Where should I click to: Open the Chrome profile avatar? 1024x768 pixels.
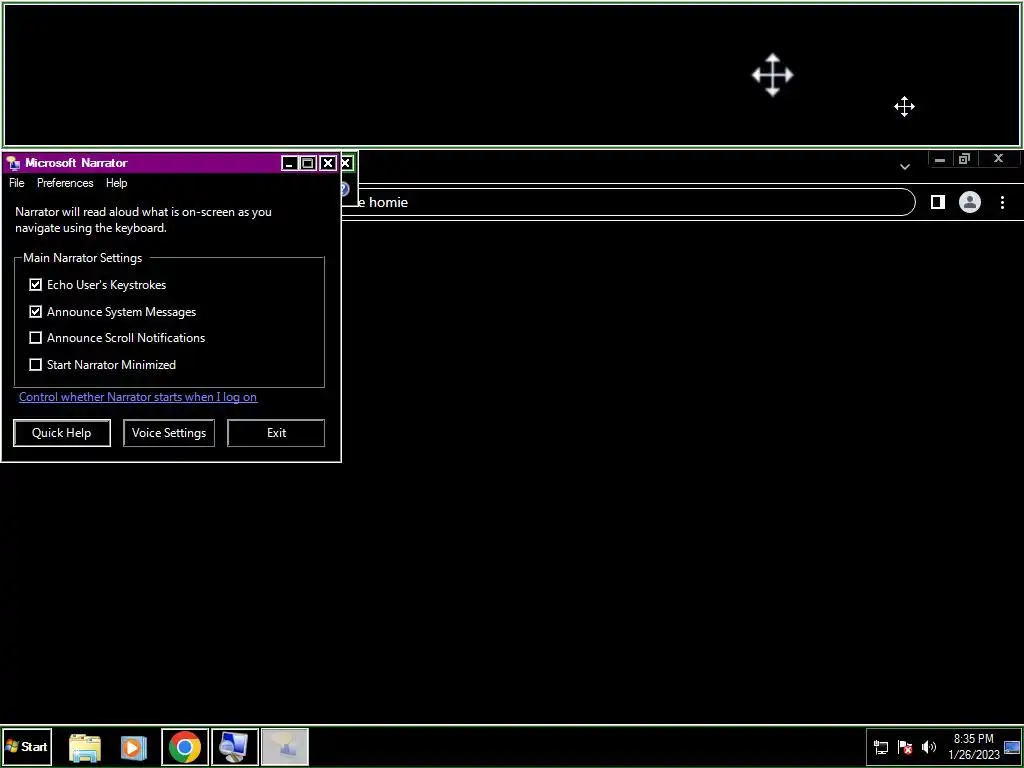[x=970, y=202]
